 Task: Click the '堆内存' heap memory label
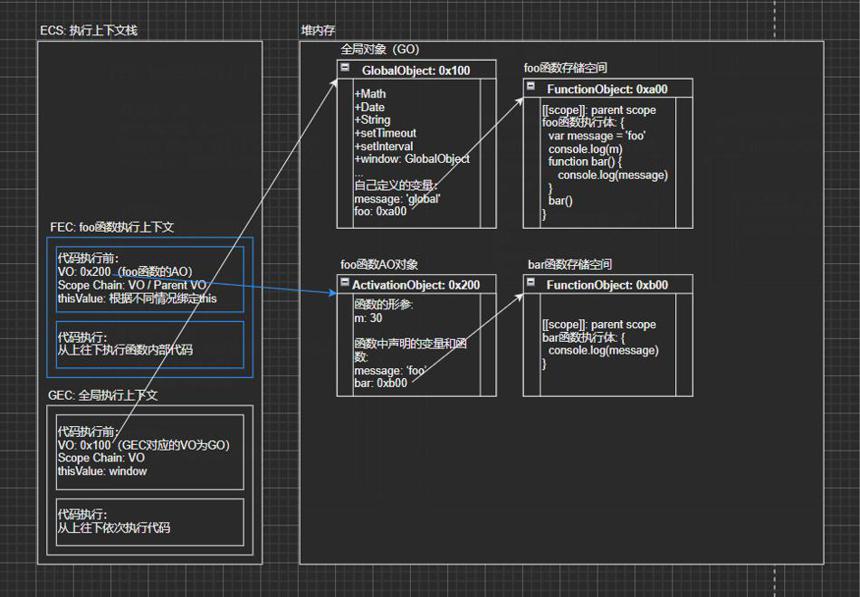317,30
